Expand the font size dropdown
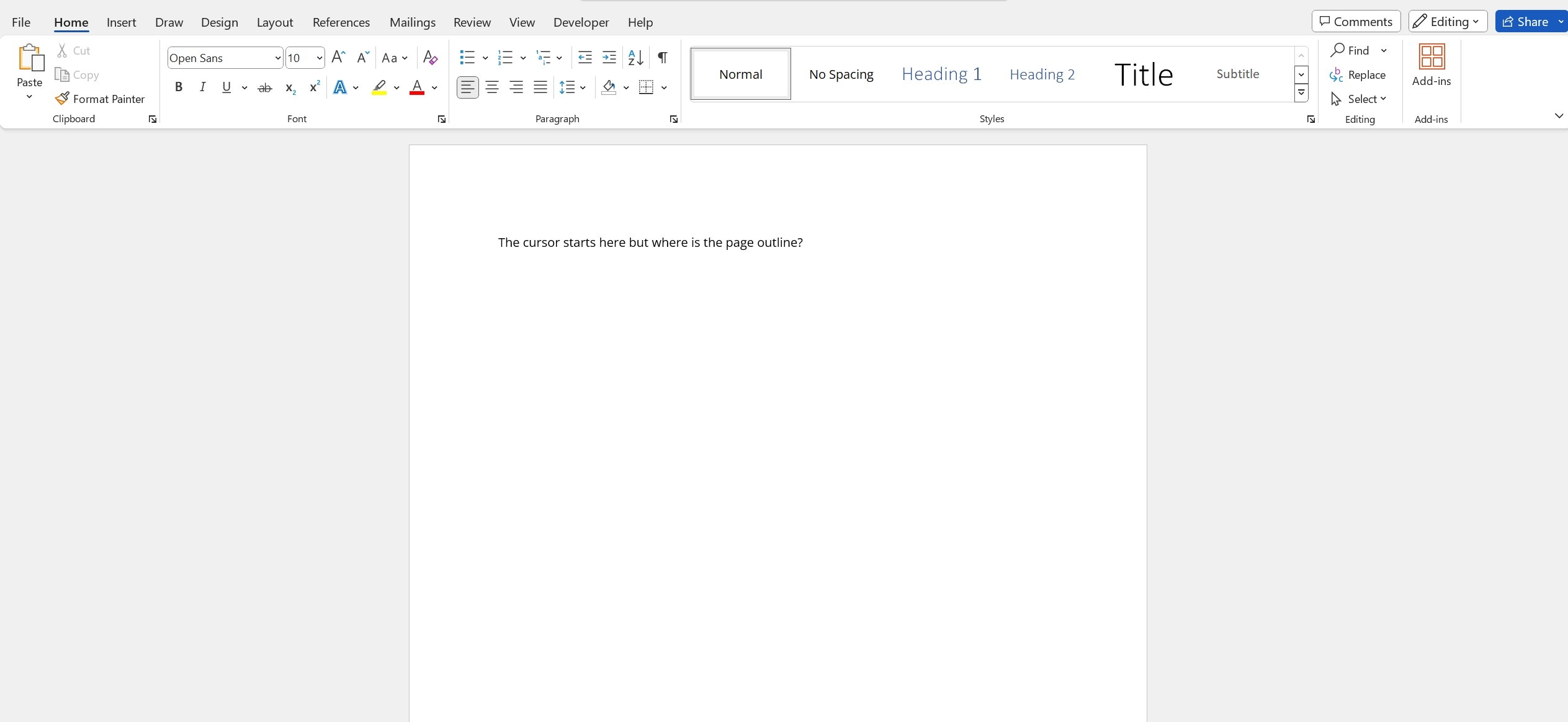 click(320, 58)
